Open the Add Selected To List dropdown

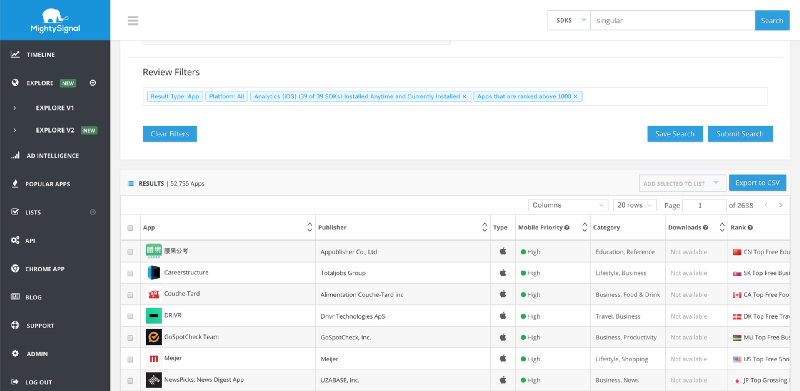683,183
